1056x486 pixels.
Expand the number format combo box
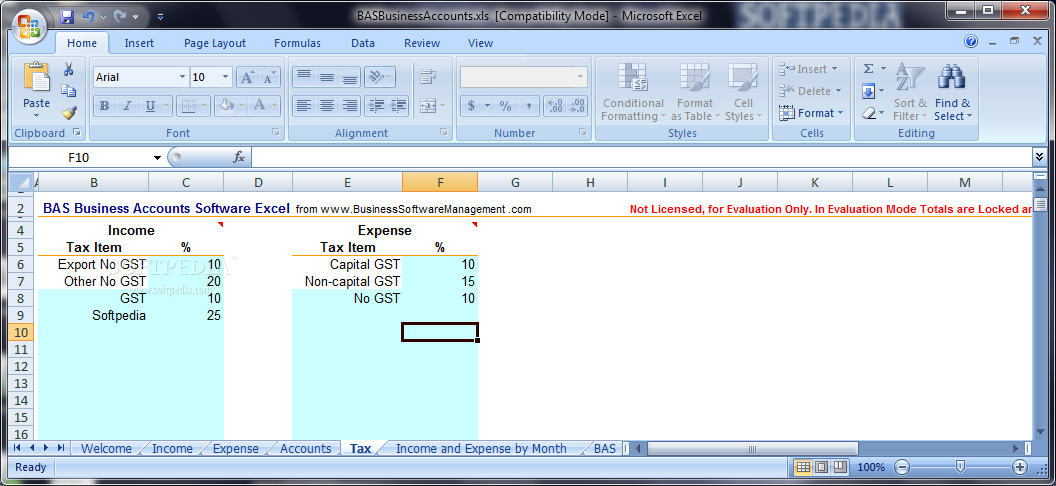(581, 77)
